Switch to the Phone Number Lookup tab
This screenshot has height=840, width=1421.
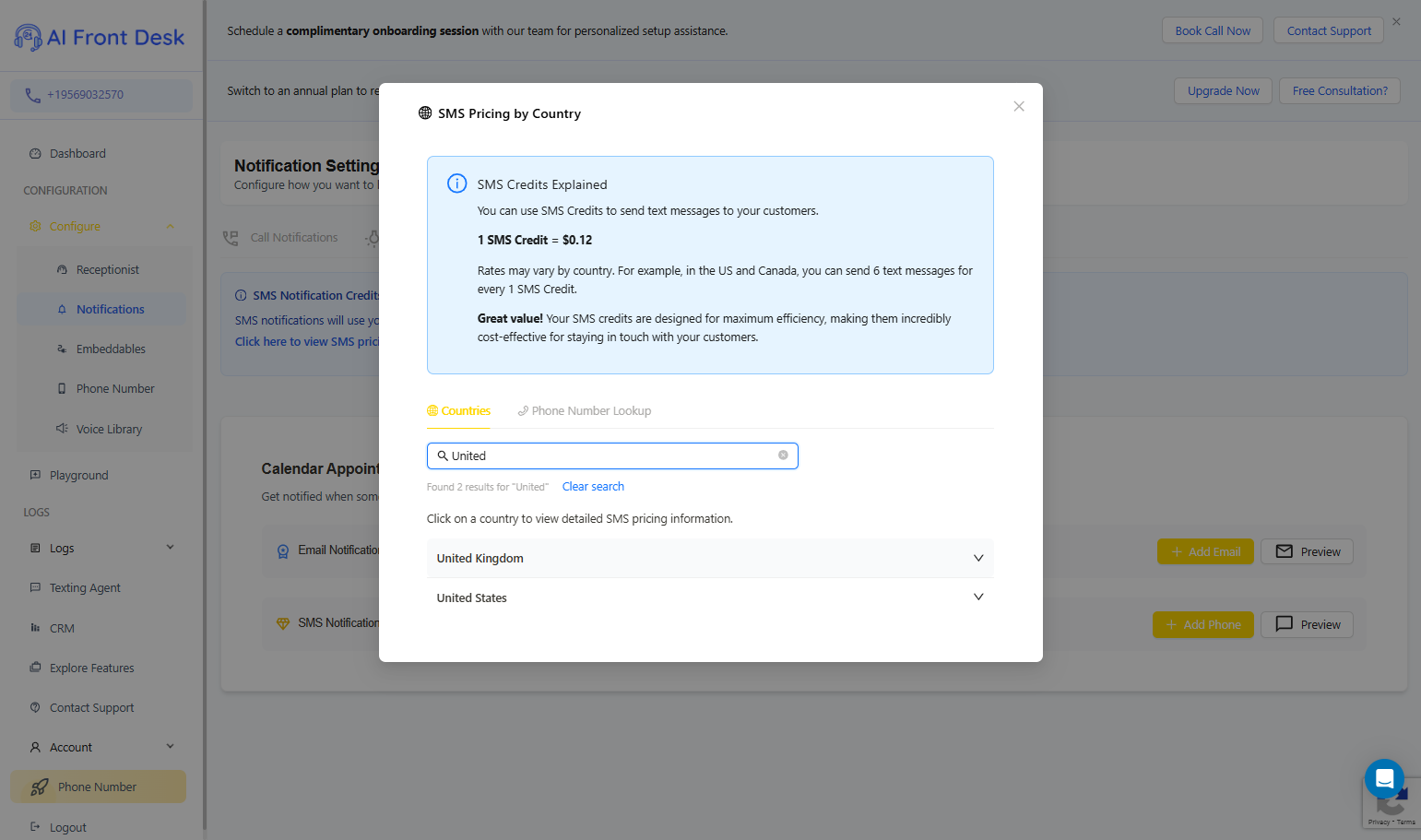(x=585, y=411)
